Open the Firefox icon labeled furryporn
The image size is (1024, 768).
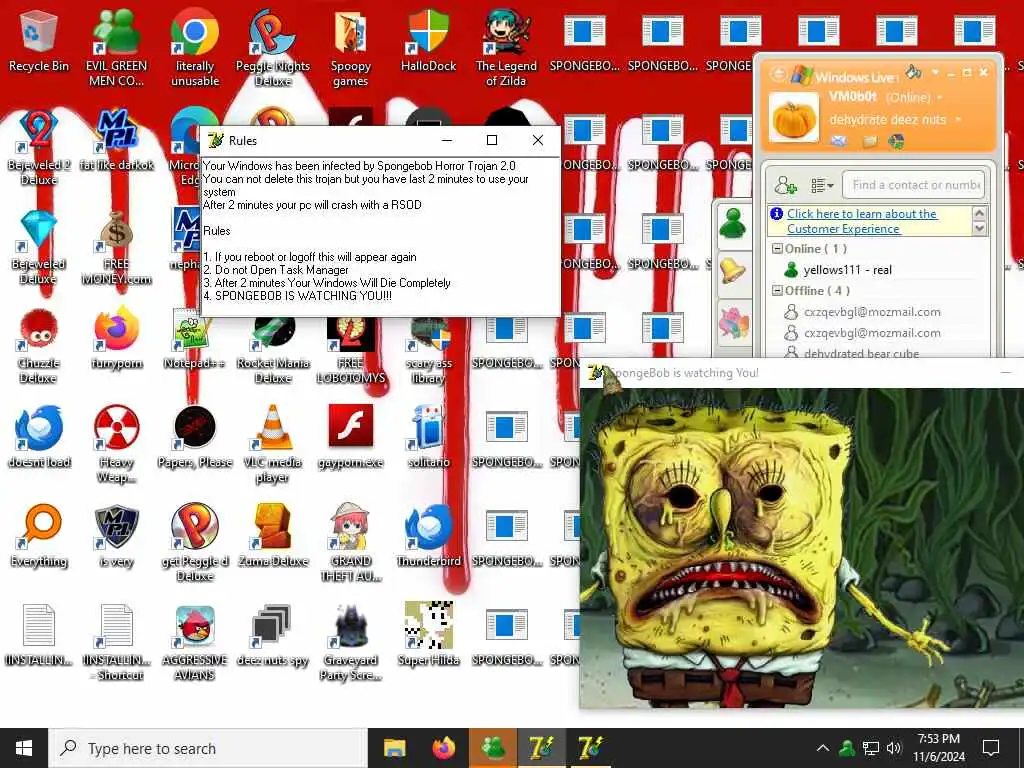point(116,340)
